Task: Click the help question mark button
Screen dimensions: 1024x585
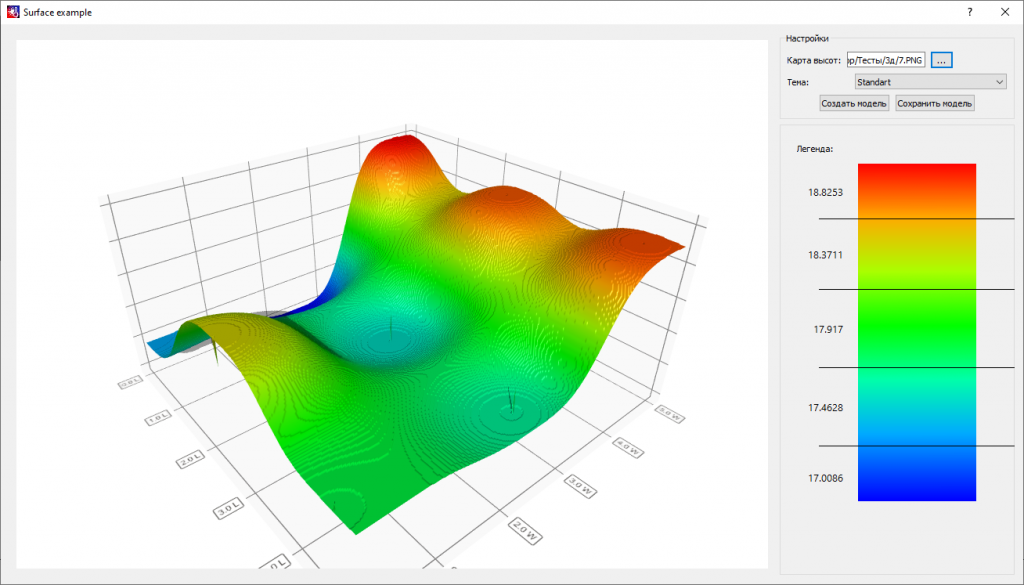Action: pos(970,12)
